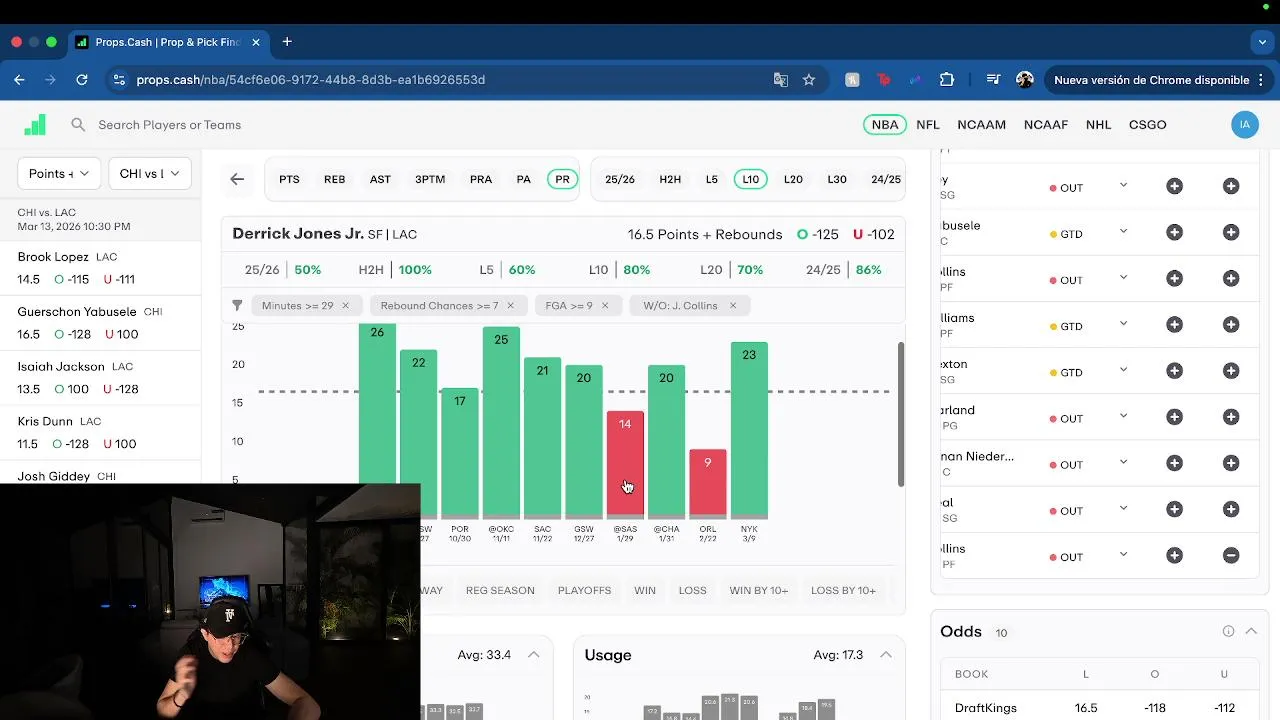The height and width of the screenshot is (720, 1280).
Task: Select the 3PTM stat toggle
Action: [x=430, y=179]
